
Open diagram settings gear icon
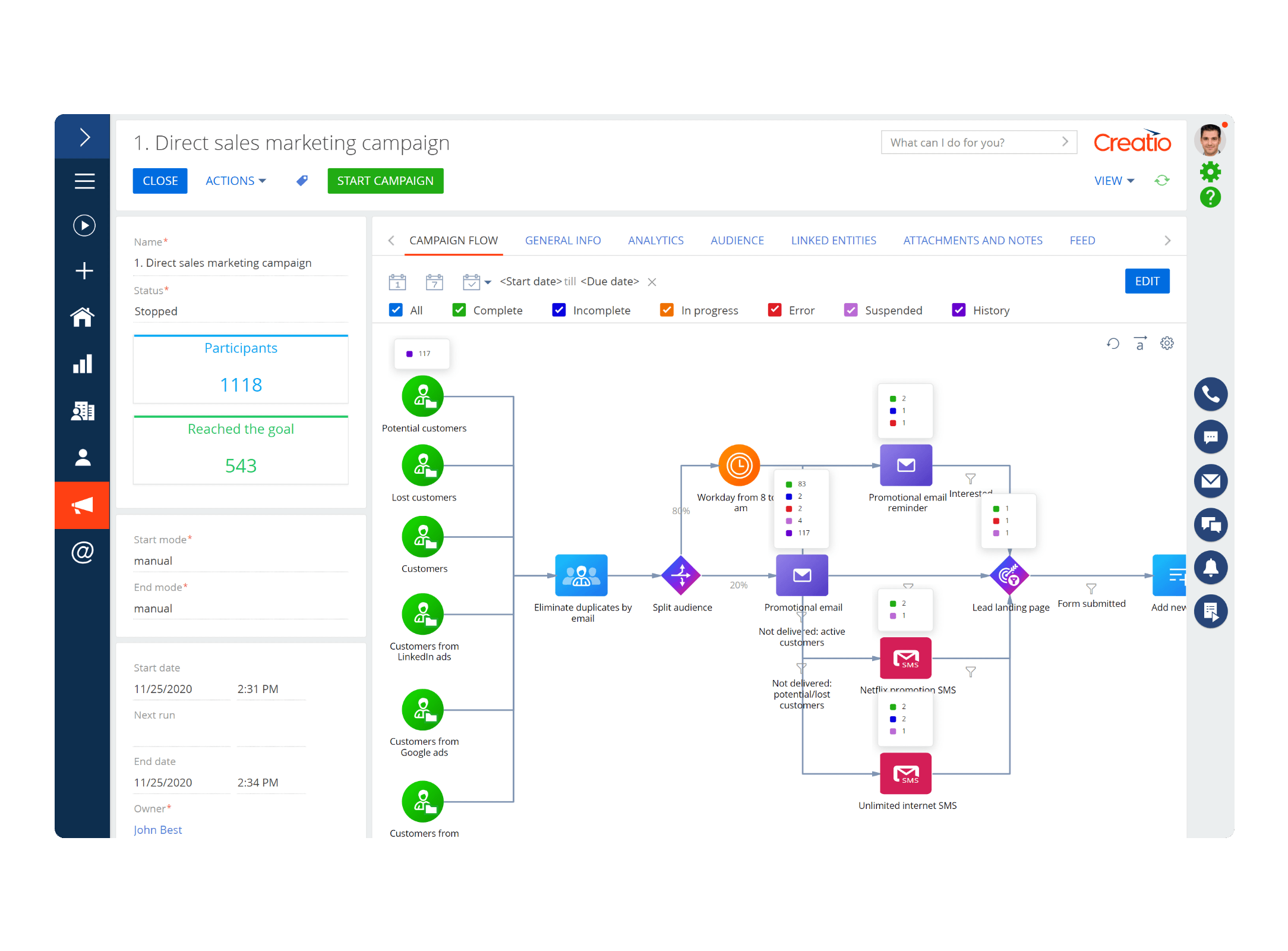[1167, 344]
